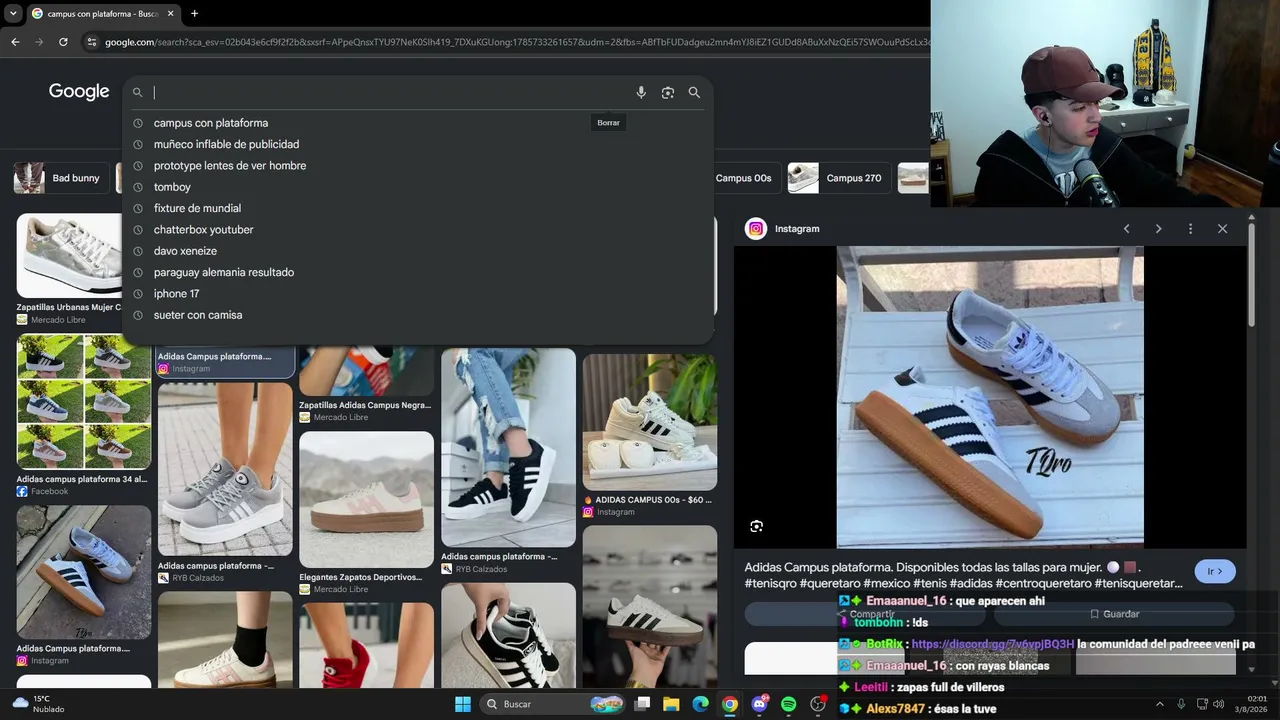Click the 'Guardar' save button
The image size is (1280, 720).
tap(1114, 614)
